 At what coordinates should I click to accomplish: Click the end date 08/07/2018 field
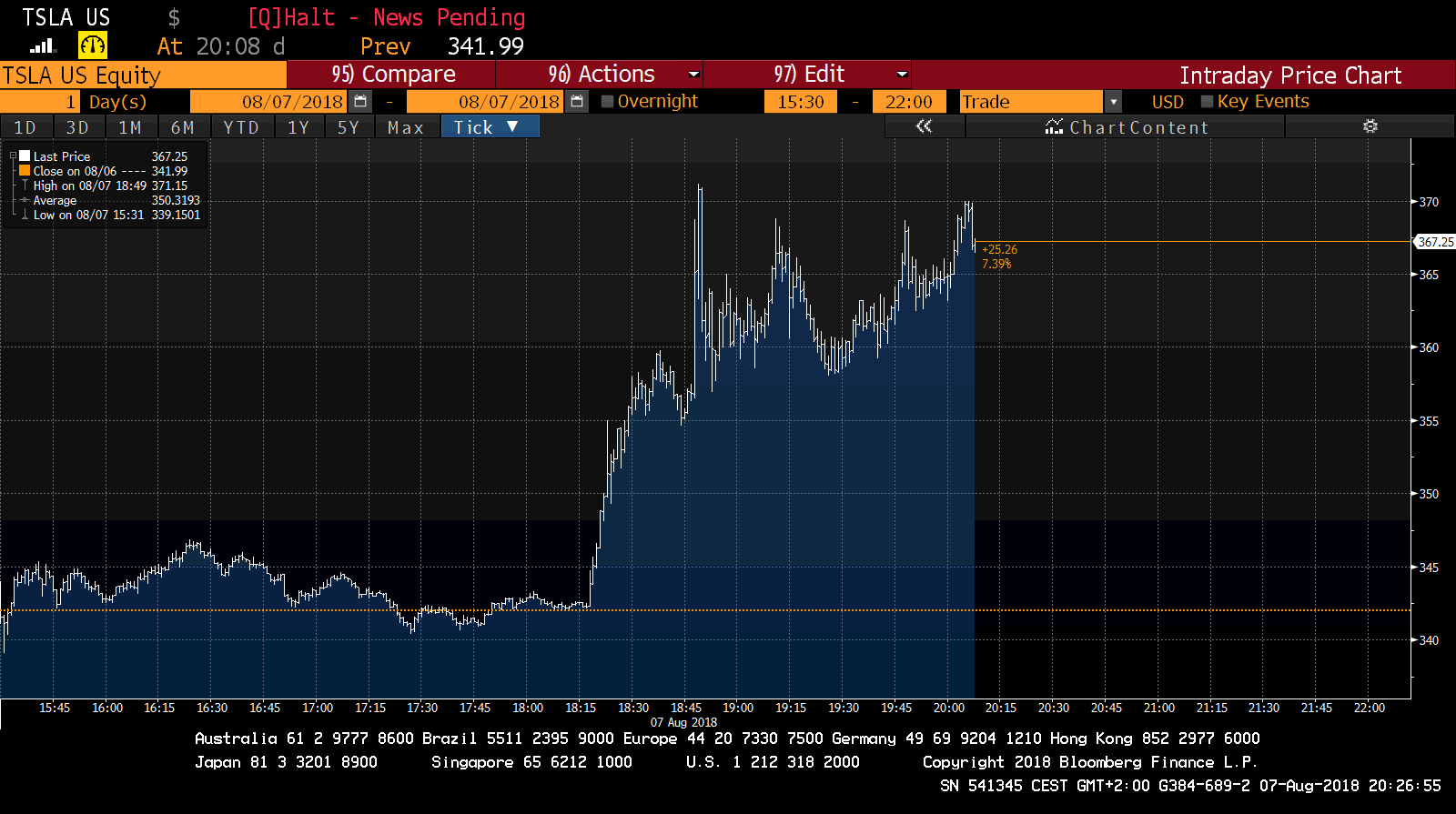[484, 102]
